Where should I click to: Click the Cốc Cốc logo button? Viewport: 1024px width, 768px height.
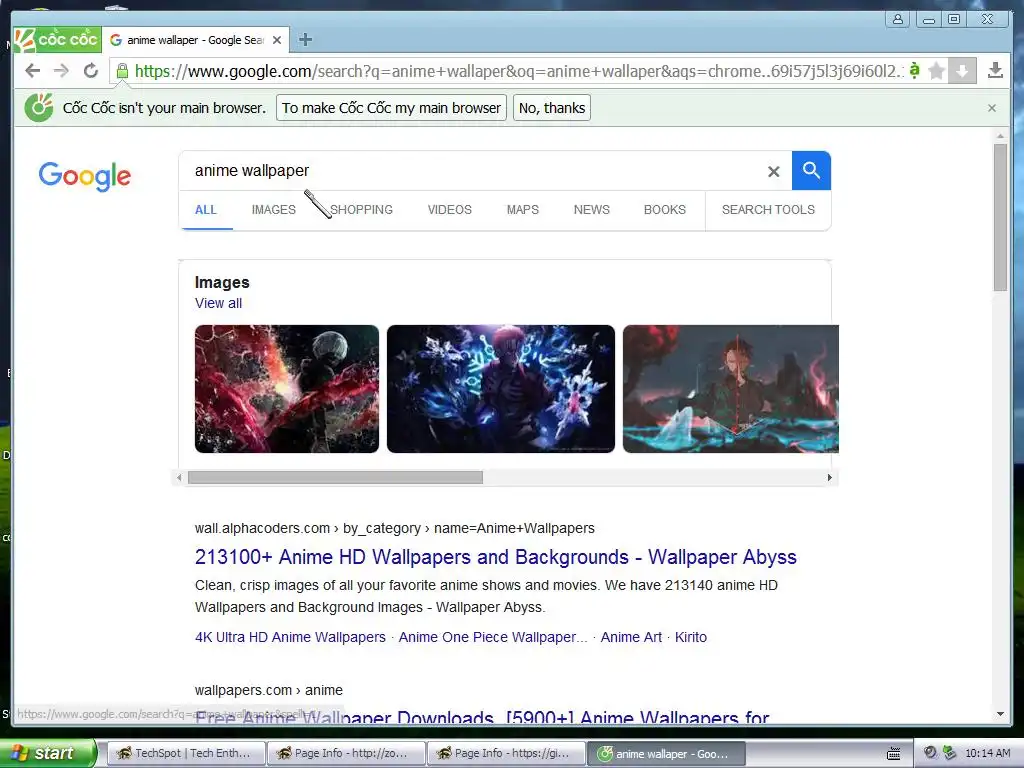click(x=57, y=40)
